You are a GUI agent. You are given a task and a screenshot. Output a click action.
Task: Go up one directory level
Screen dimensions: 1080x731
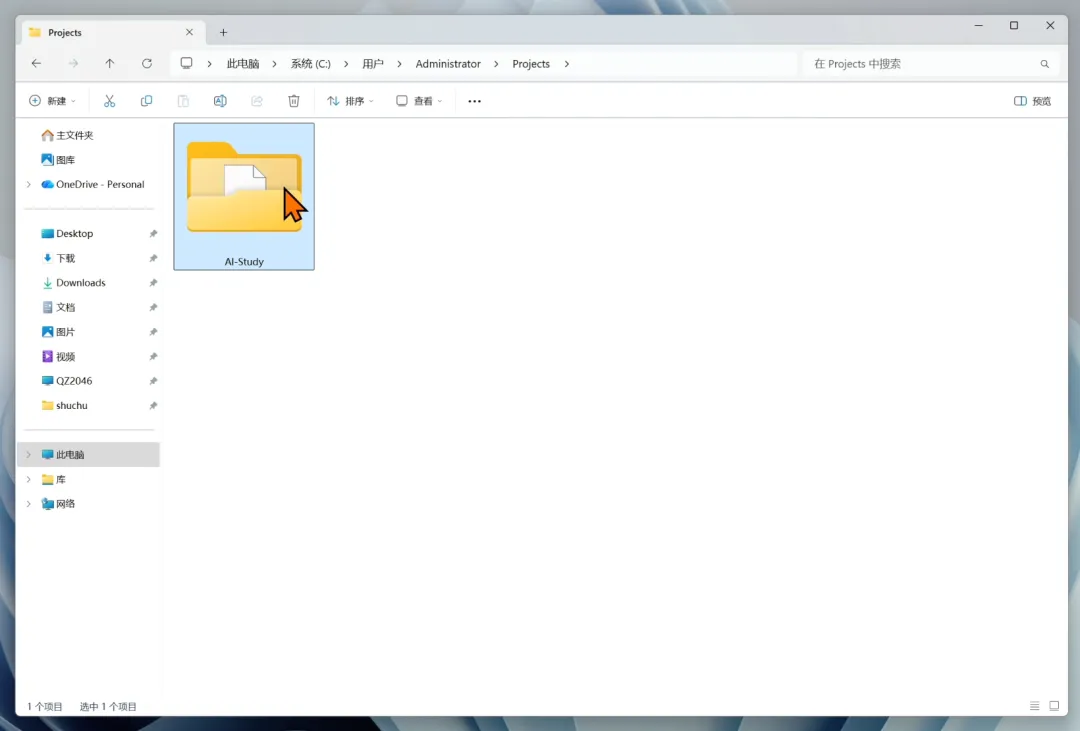click(110, 63)
